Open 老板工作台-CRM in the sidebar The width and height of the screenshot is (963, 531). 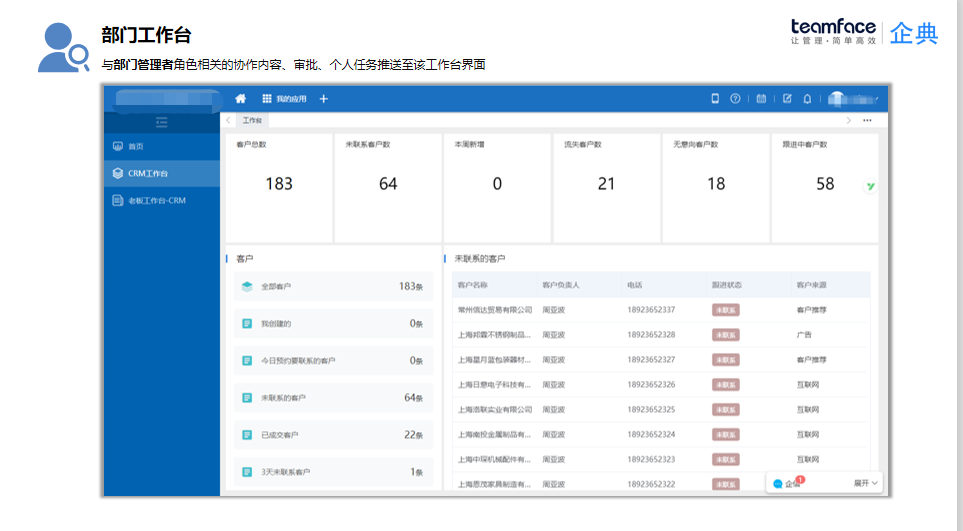(x=162, y=200)
